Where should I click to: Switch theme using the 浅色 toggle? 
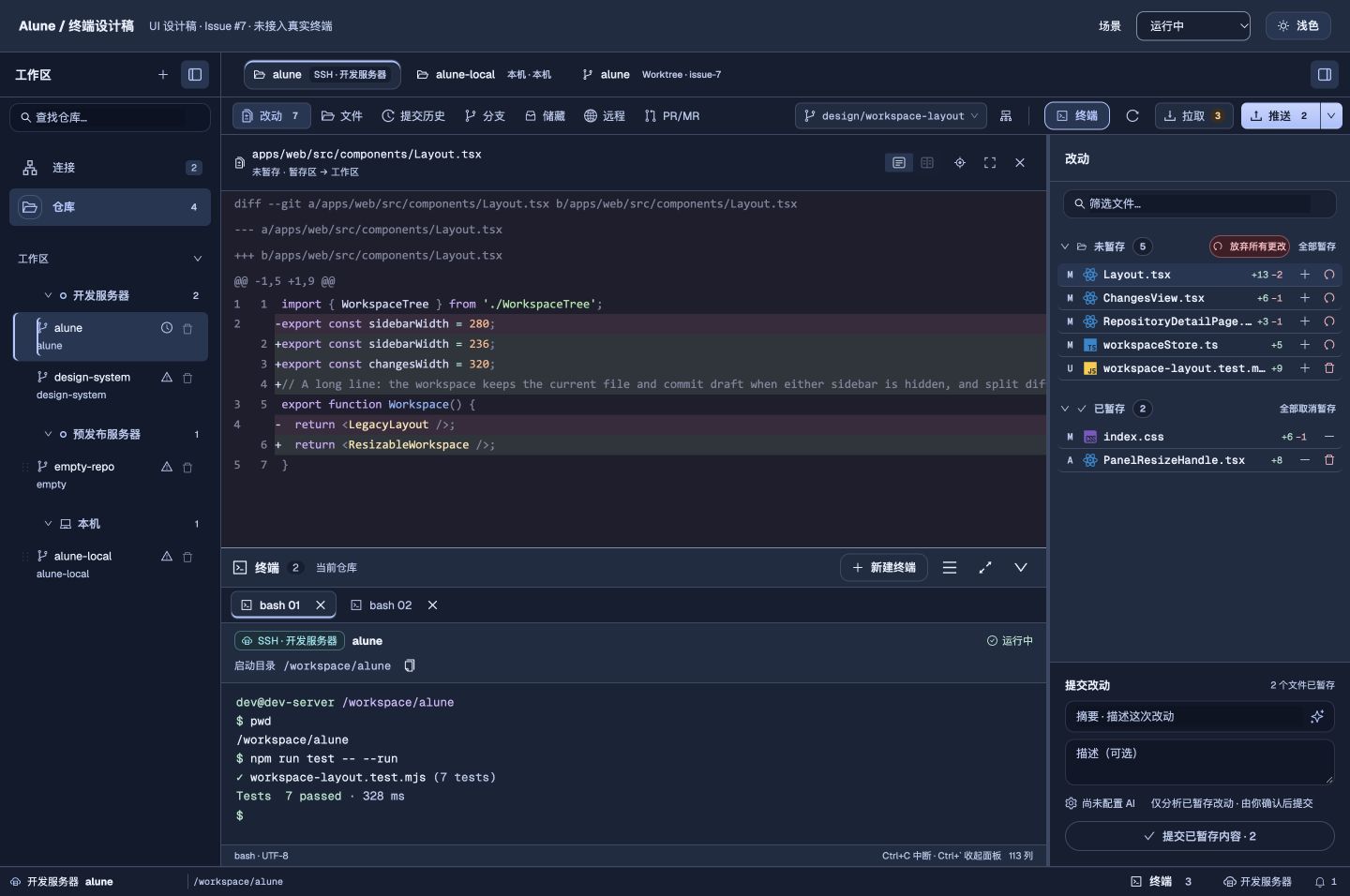tap(1297, 26)
